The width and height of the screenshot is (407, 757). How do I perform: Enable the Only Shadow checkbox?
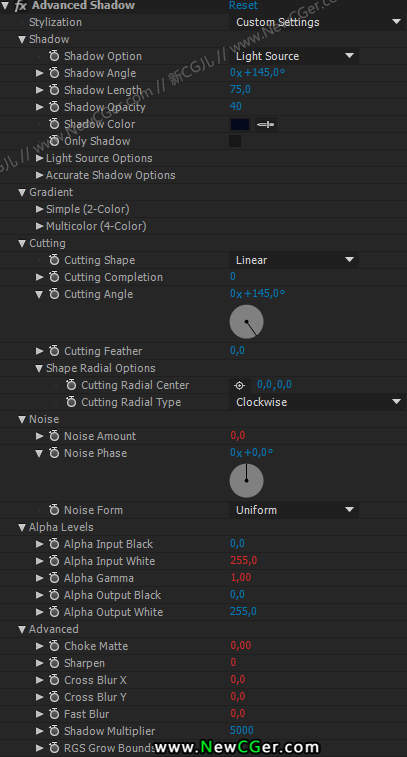[x=235, y=141]
